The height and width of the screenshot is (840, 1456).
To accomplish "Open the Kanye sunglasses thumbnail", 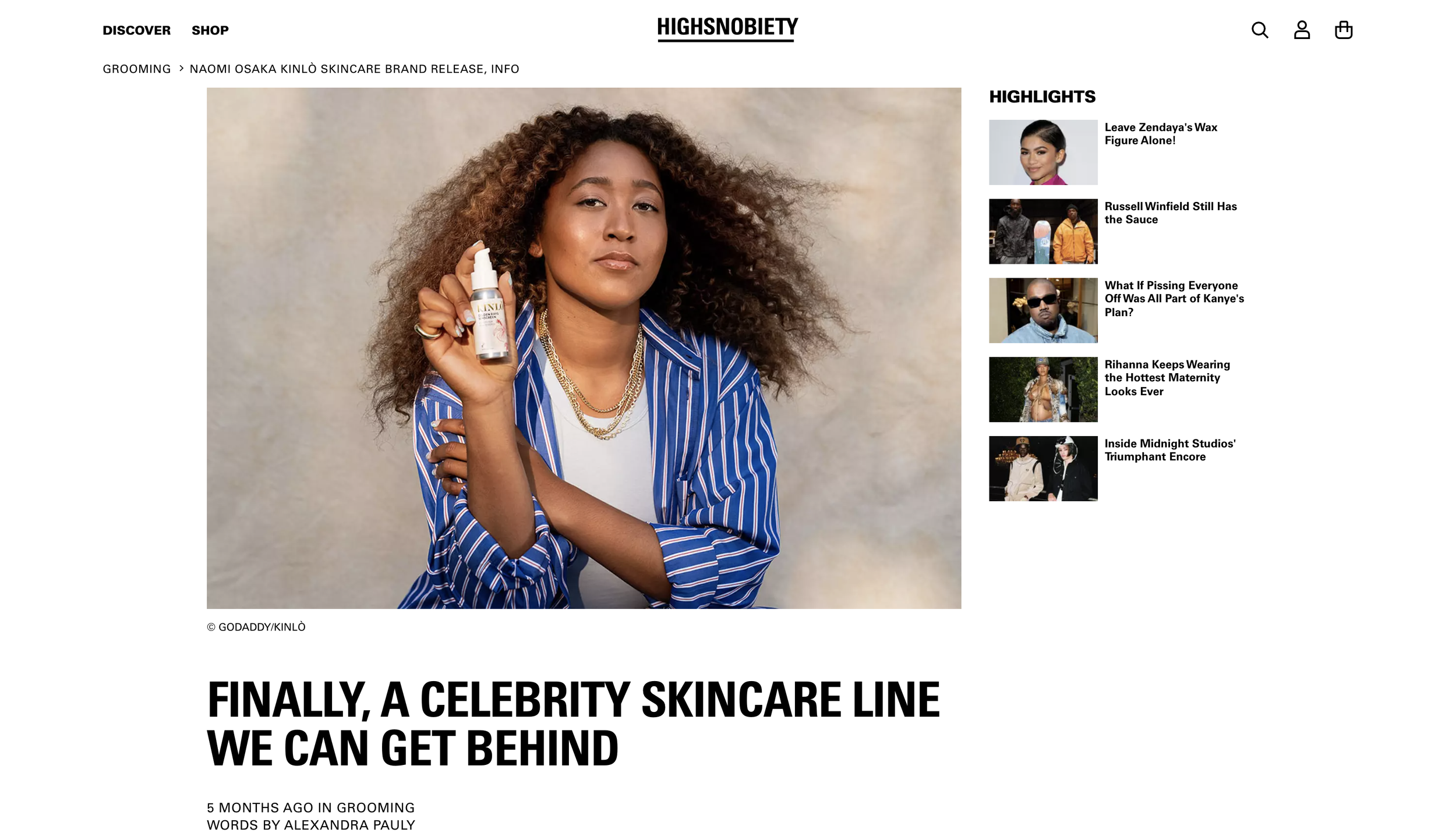I will [1043, 310].
